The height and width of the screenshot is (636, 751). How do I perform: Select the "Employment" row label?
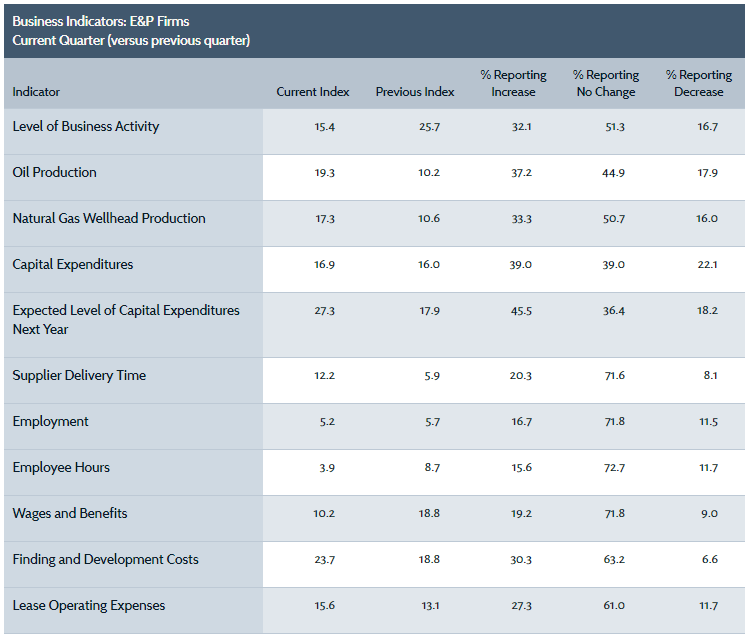(51, 422)
